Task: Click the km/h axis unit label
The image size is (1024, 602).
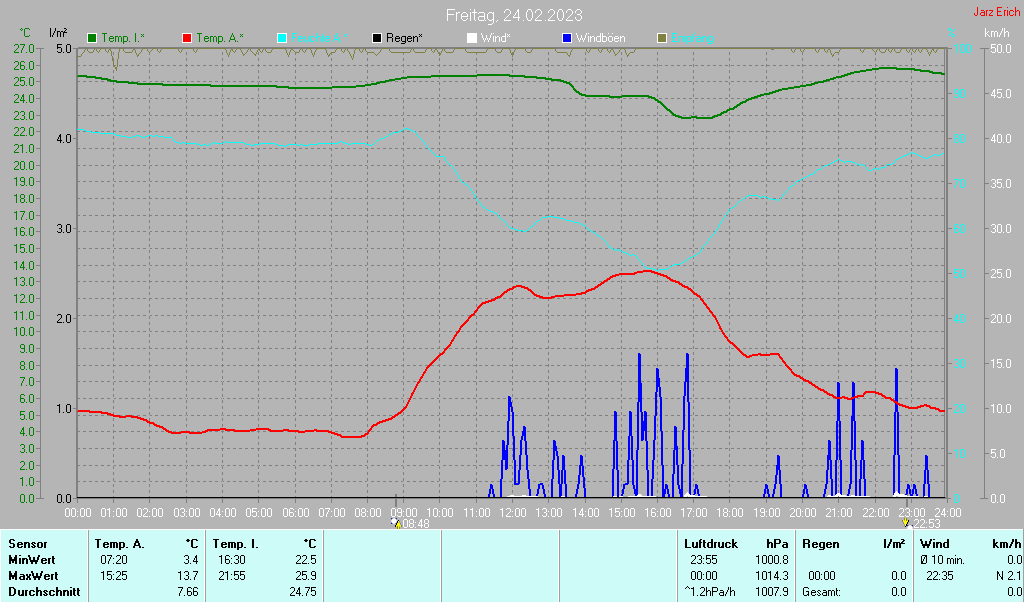Action: (x=996, y=34)
